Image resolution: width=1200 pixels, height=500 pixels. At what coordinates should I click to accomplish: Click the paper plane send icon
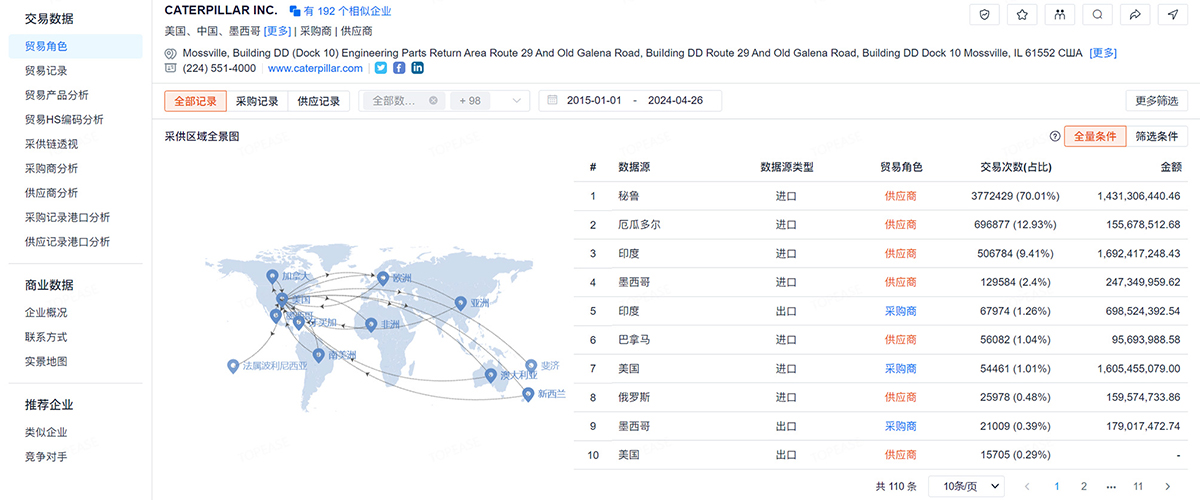click(1173, 15)
